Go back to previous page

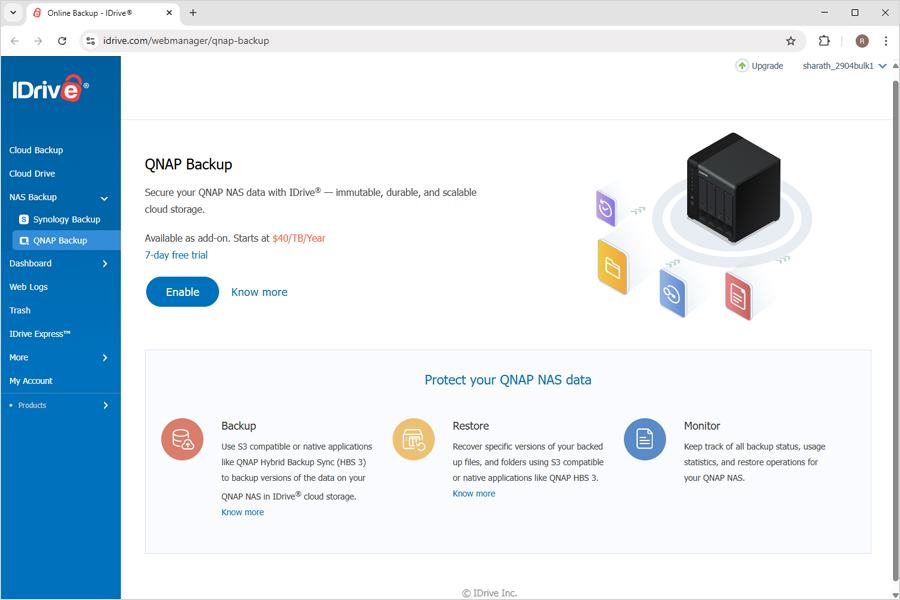[15, 41]
